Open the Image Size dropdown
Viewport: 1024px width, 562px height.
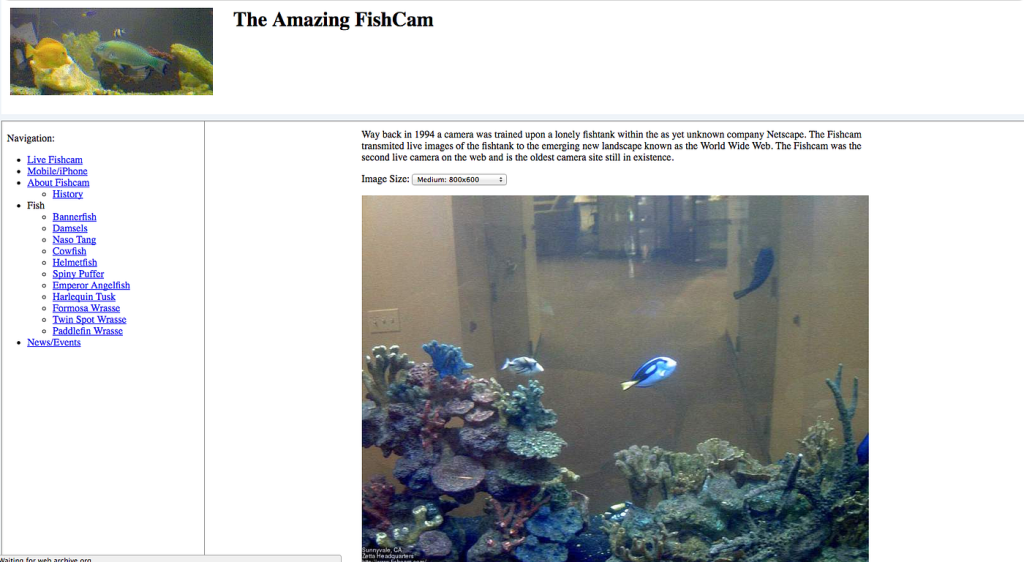(459, 180)
